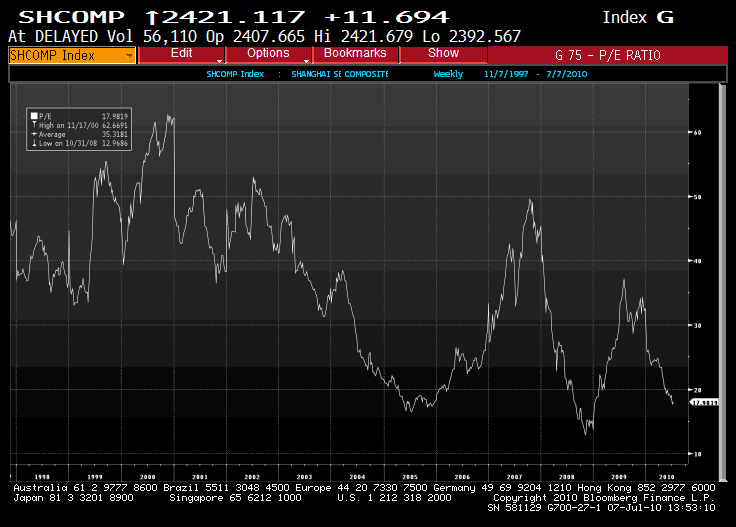Click the Vol 56,110 value
The height and width of the screenshot is (527, 736).
153,36
